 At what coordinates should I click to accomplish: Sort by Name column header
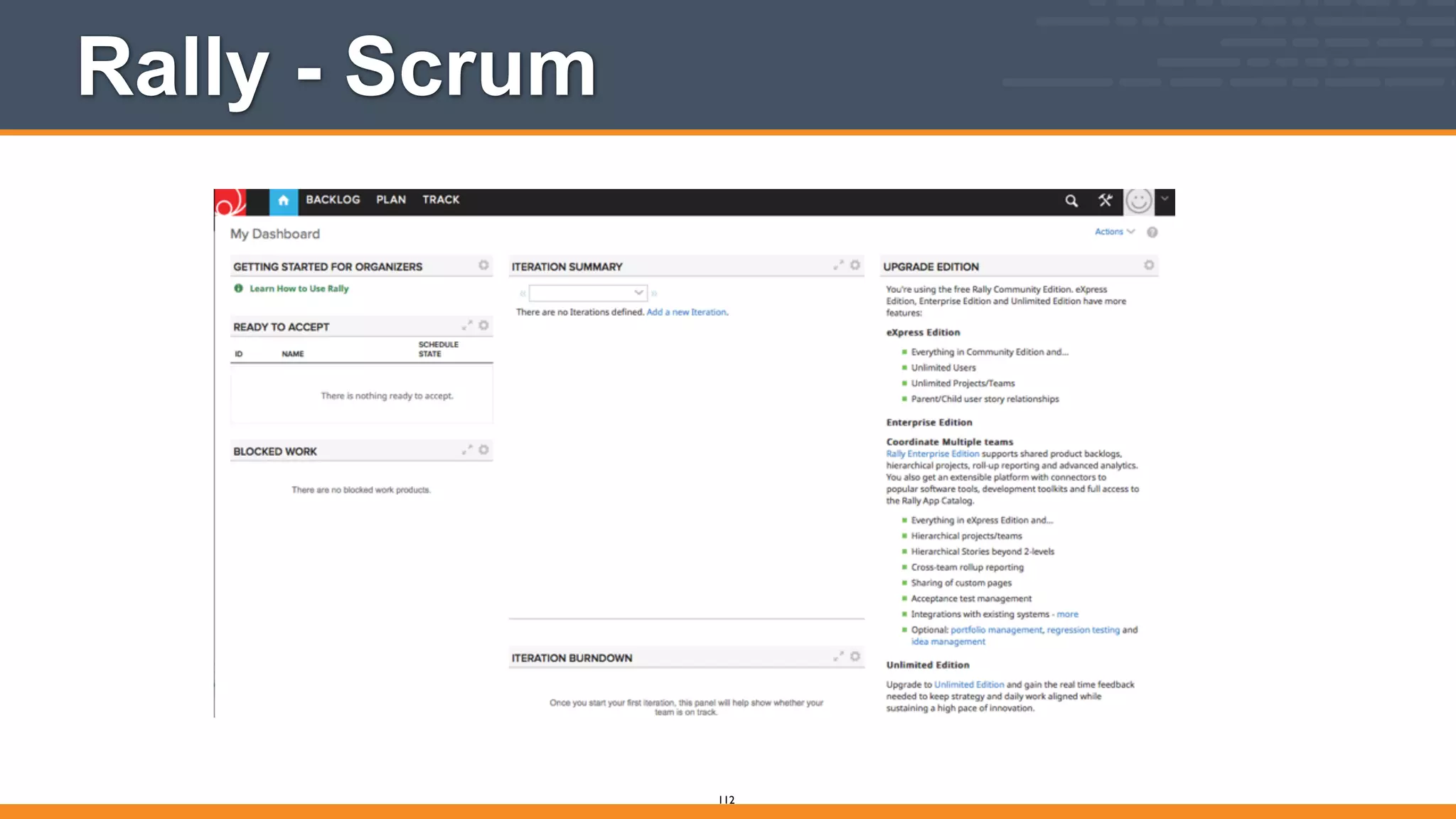(x=293, y=354)
